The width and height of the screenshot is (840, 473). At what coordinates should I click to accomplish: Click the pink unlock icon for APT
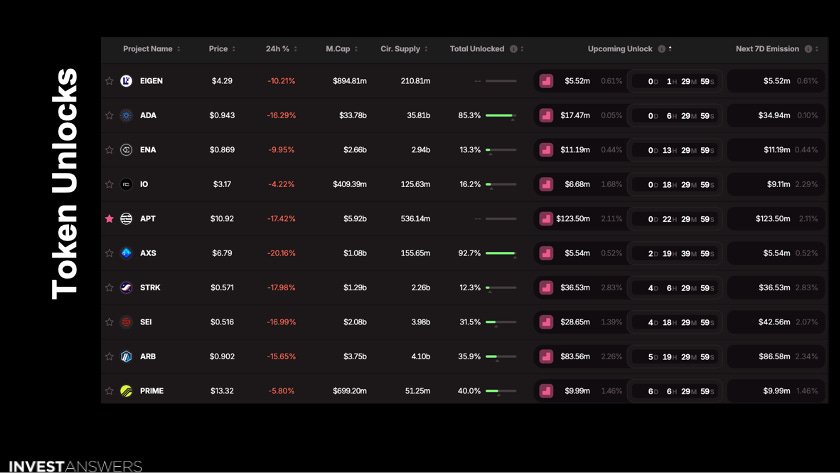coord(546,219)
